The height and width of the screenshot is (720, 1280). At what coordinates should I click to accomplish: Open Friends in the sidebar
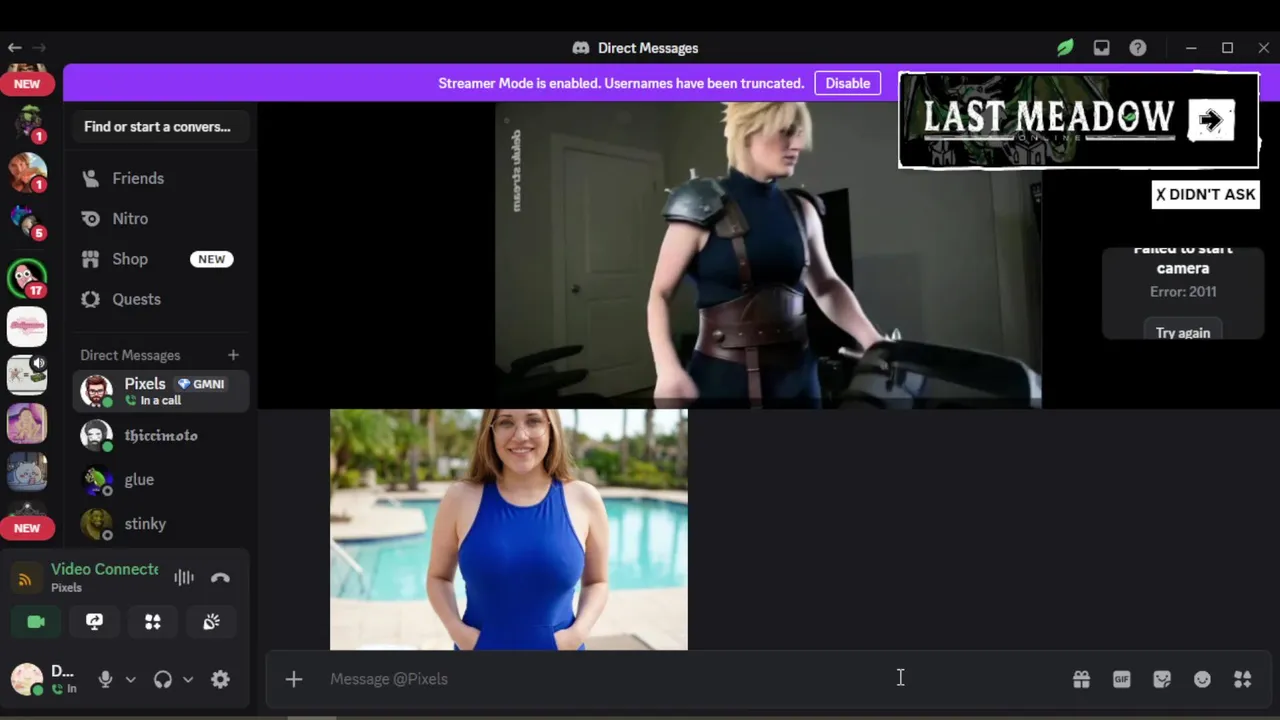click(160, 178)
